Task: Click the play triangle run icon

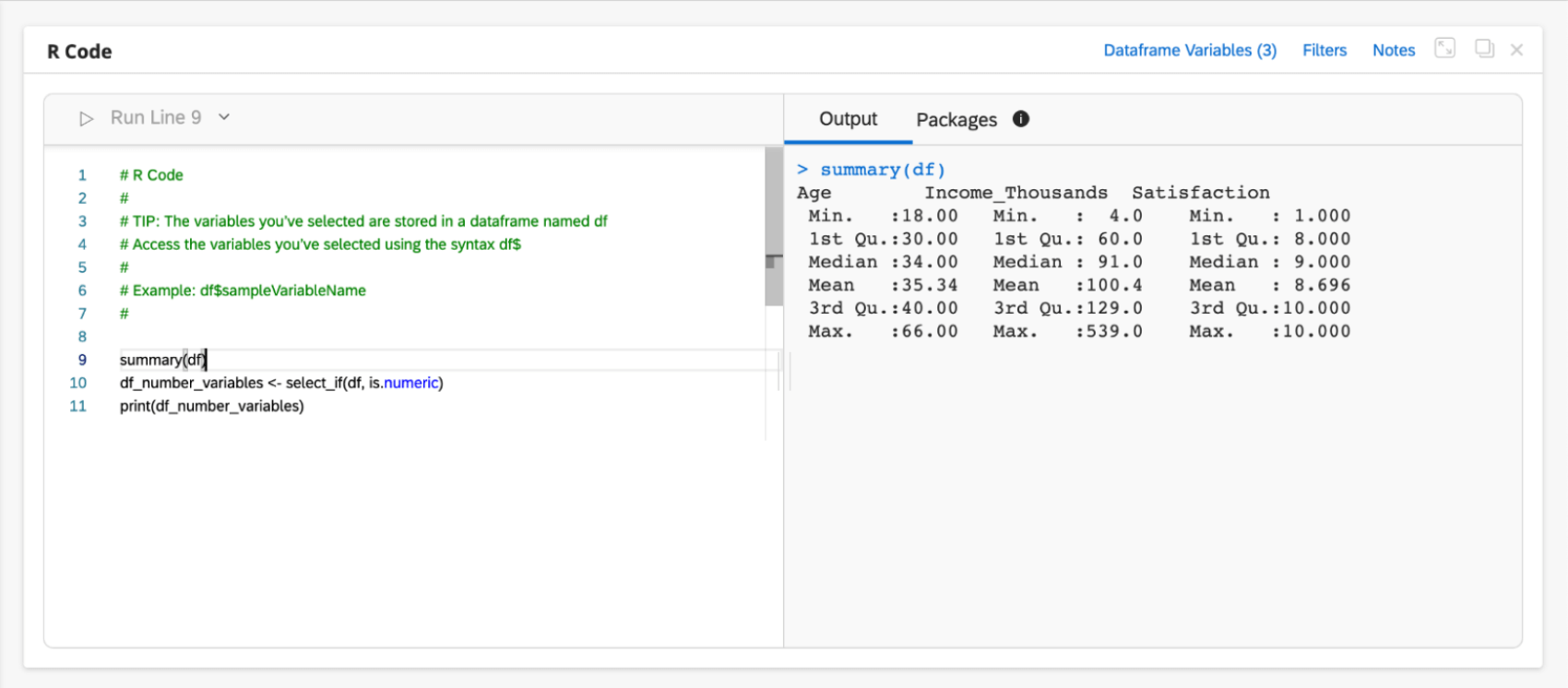Action: click(x=86, y=118)
